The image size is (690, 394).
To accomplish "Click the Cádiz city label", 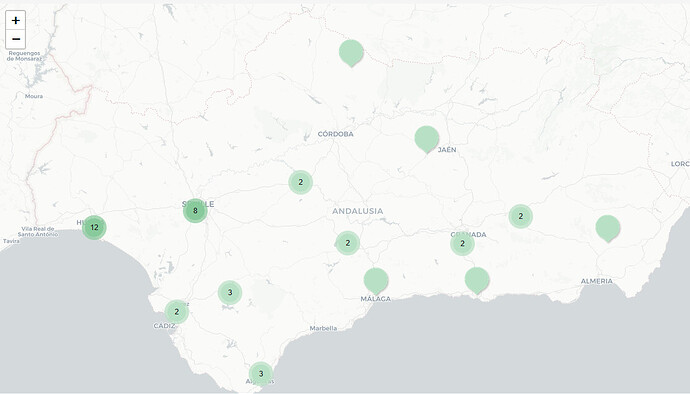I will (x=164, y=326).
